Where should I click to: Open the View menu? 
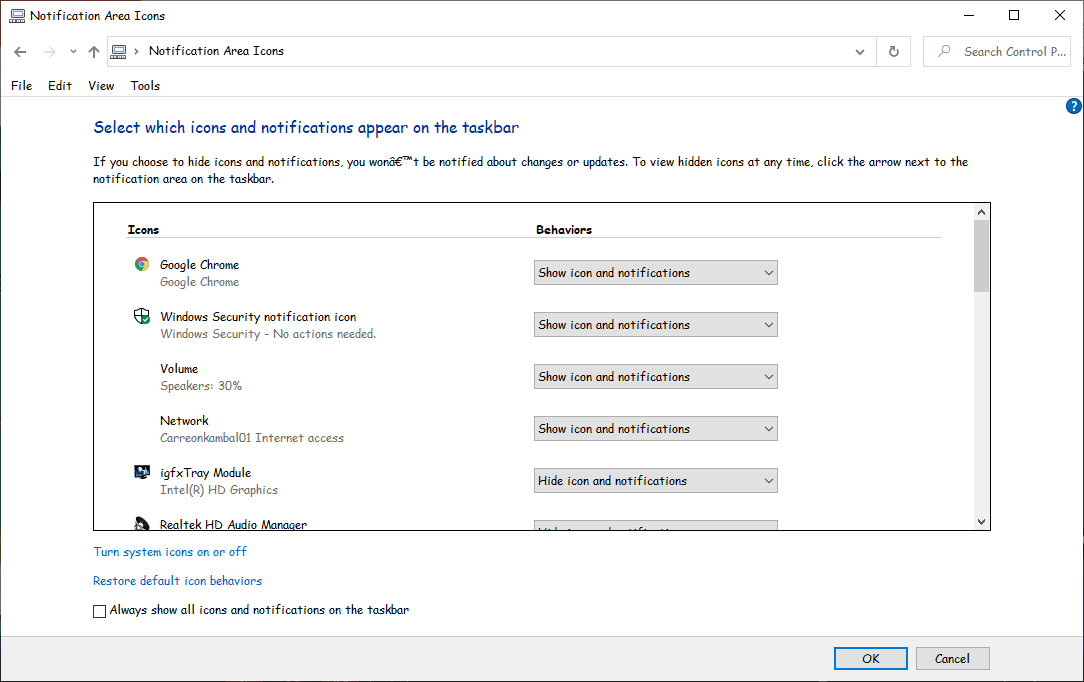101,85
